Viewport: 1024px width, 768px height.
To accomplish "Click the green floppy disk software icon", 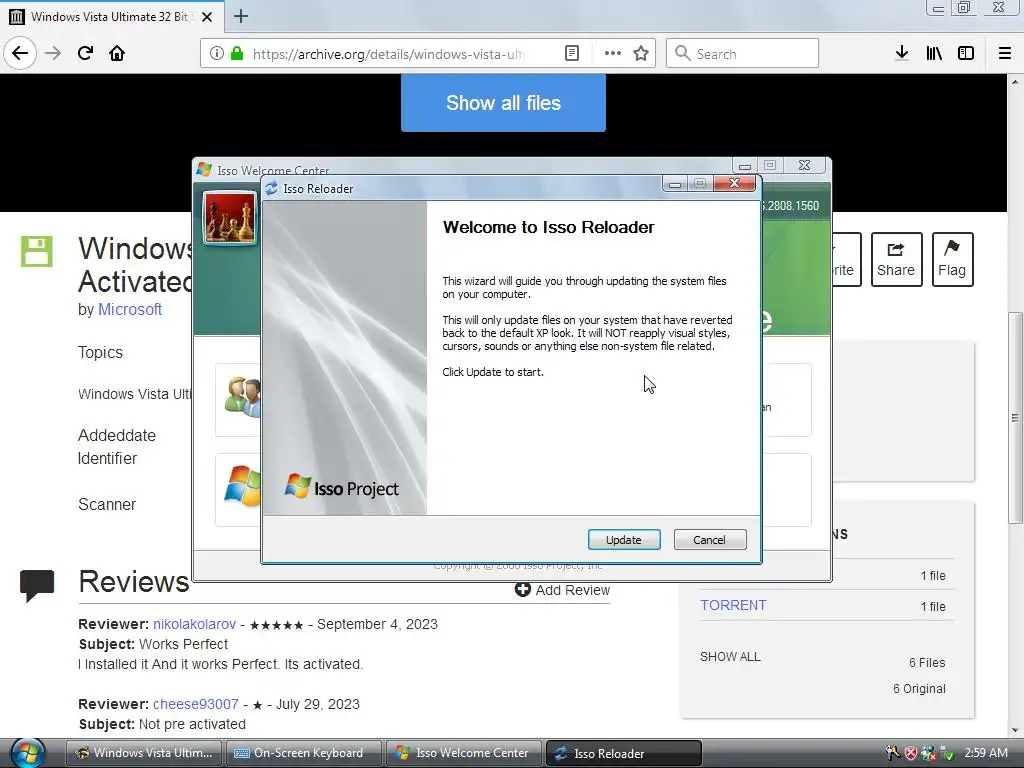I will [37, 251].
